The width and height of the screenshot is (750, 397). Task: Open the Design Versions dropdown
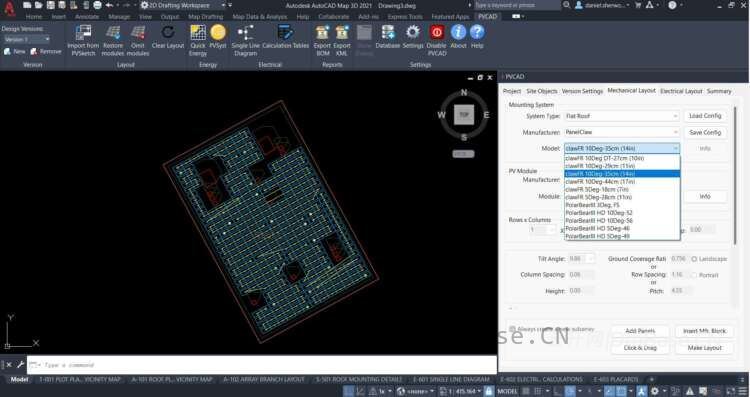point(27,39)
